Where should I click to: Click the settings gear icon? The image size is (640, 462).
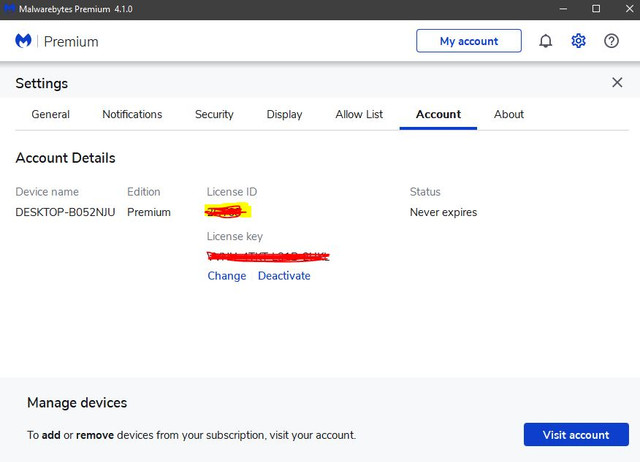point(578,41)
